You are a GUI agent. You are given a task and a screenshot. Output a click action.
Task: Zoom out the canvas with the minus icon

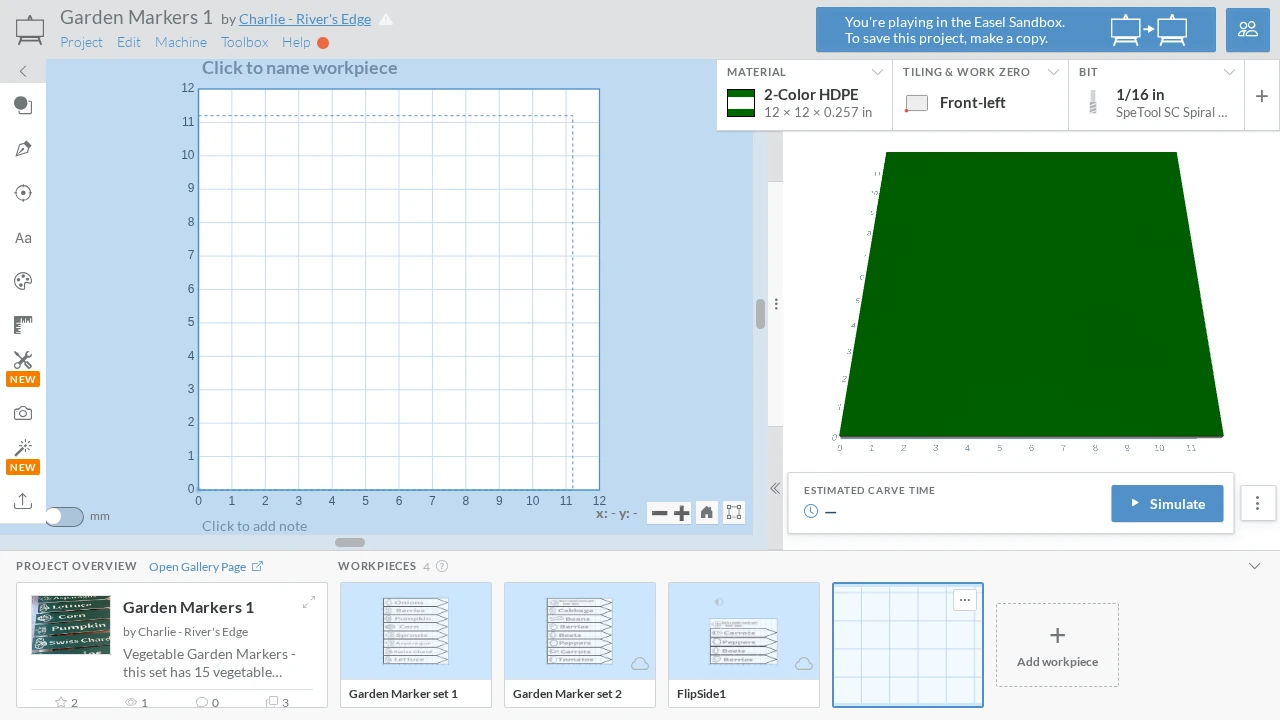tap(659, 513)
